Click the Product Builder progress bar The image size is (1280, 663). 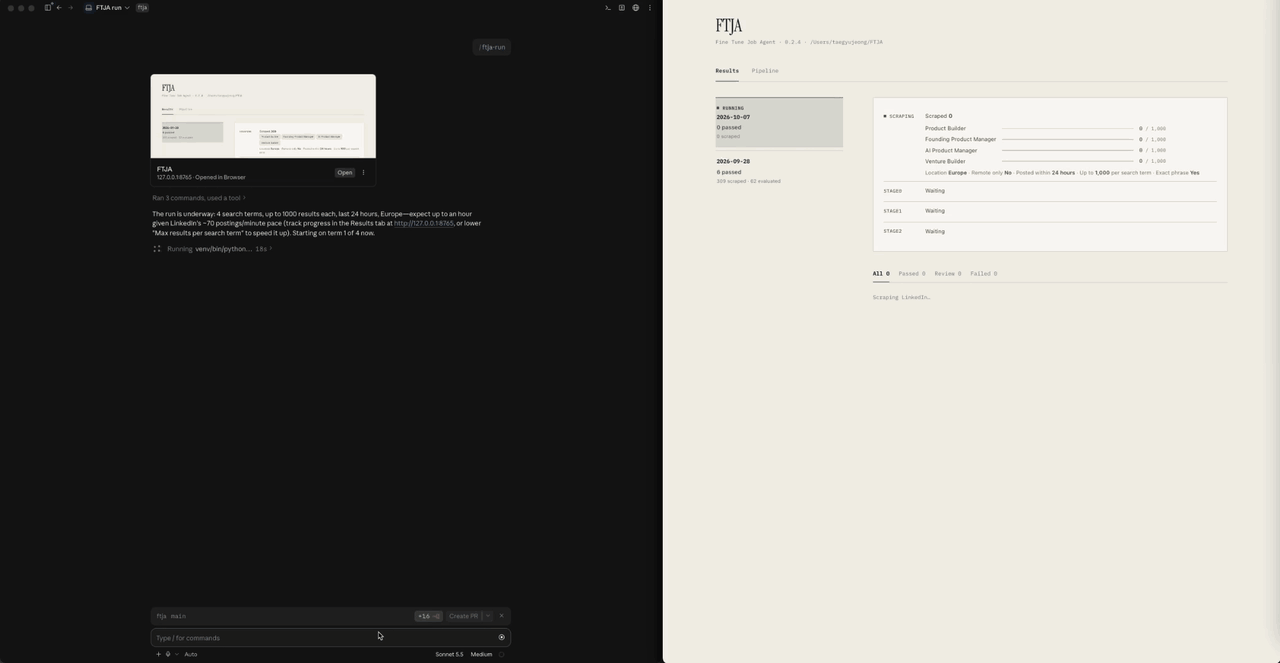(x=1068, y=128)
